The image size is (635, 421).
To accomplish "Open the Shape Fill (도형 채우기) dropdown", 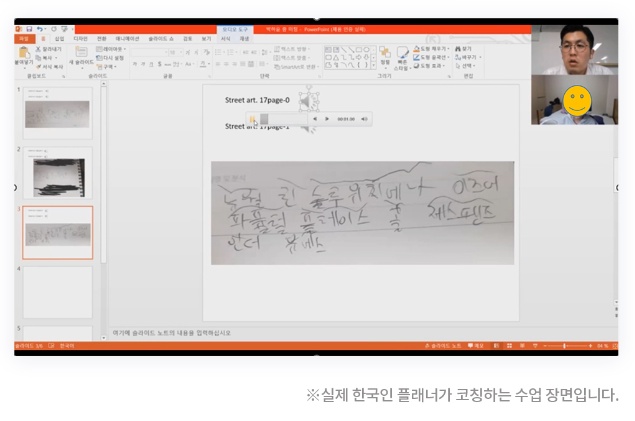I will pos(432,49).
